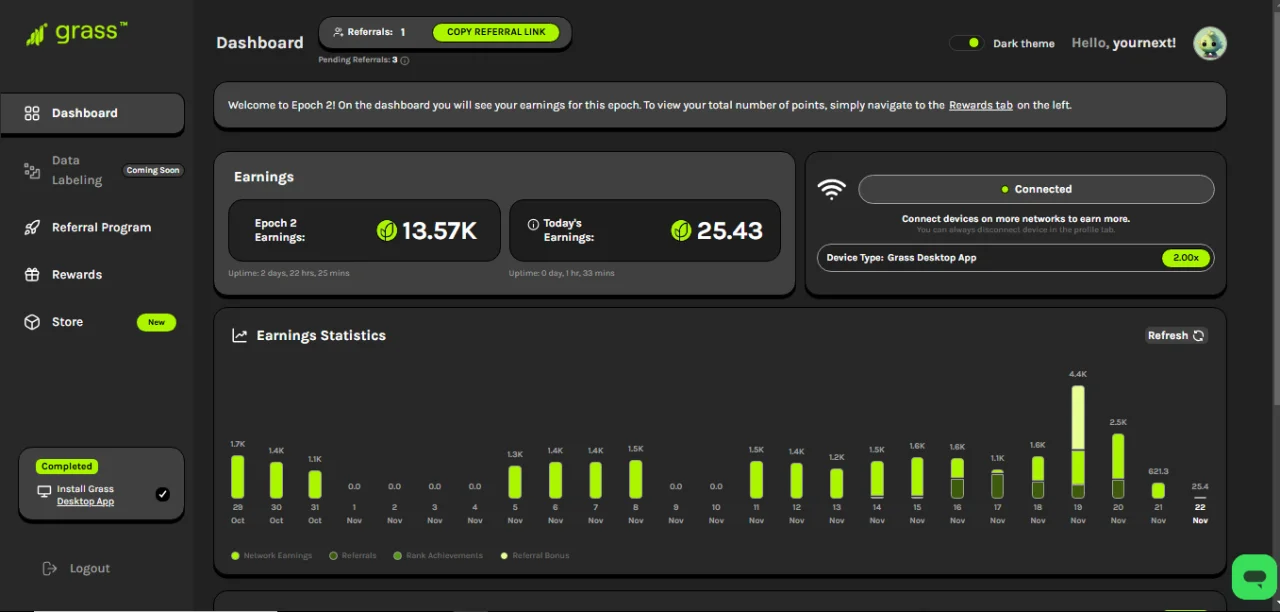The width and height of the screenshot is (1280, 612).
Task: Click the 19 Nov 4.4K bar
Action: 1078,442
